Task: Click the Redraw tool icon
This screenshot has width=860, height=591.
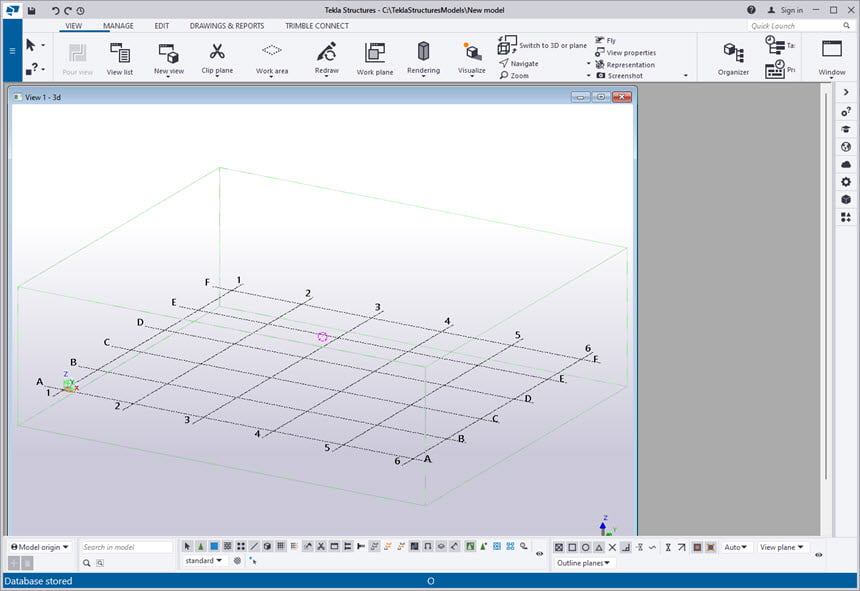Action: [327, 52]
